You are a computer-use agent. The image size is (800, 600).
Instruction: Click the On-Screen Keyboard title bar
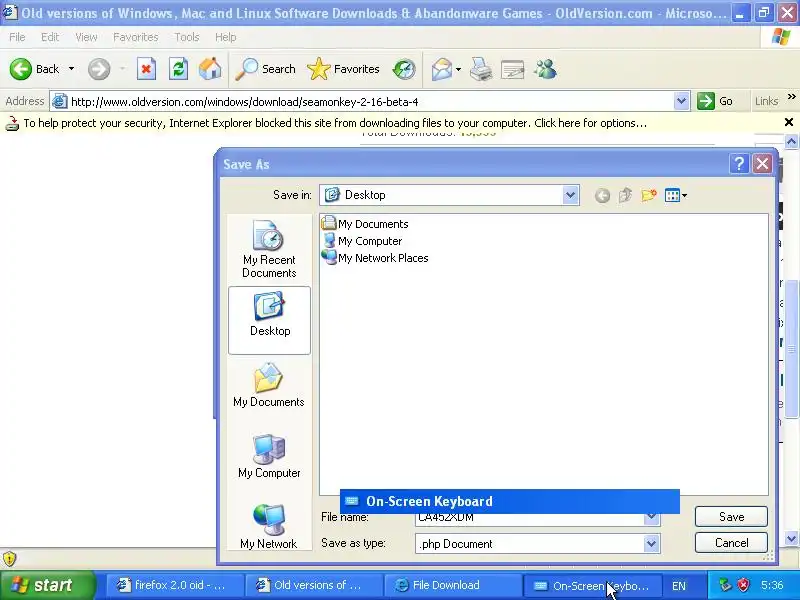click(x=510, y=501)
